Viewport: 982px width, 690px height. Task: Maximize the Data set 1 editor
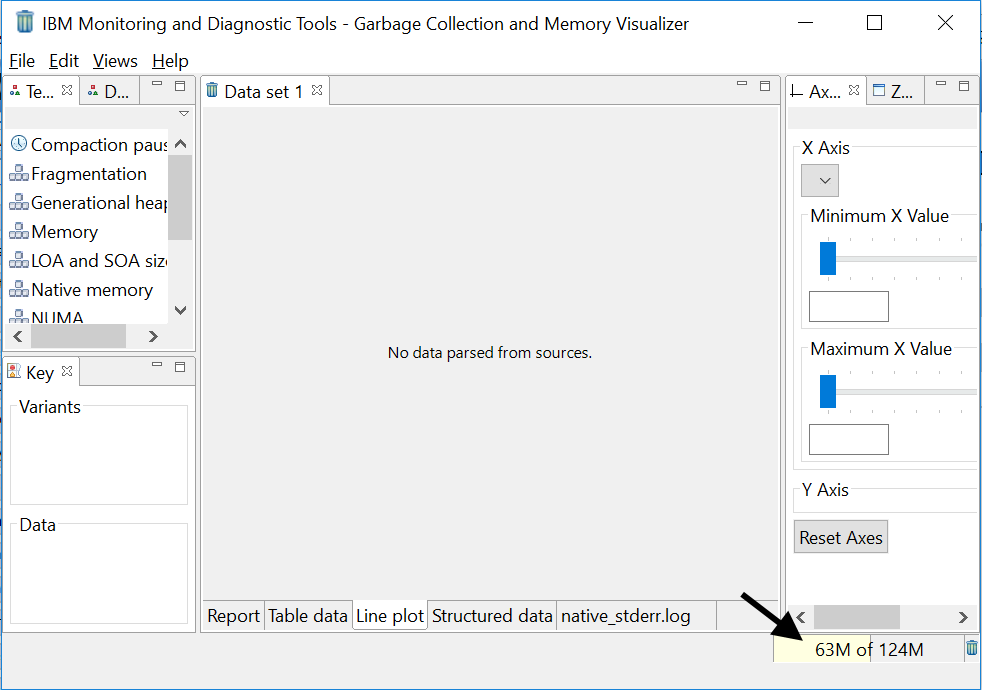click(x=765, y=86)
